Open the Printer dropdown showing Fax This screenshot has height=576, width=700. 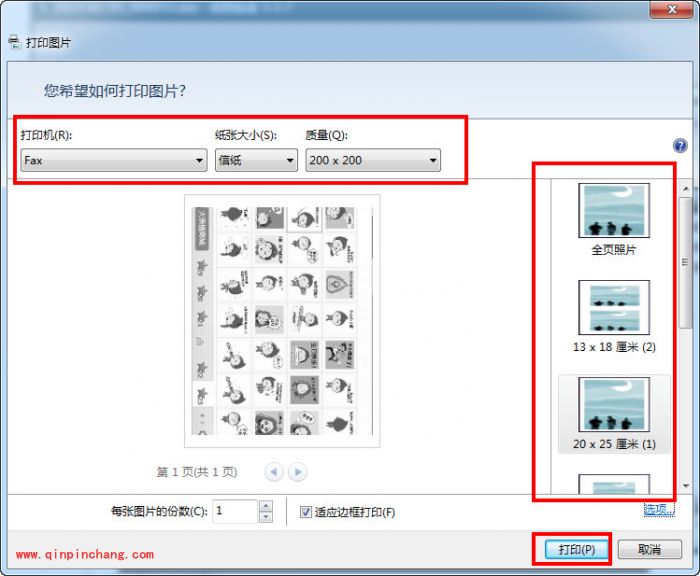[x=114, y=160]
